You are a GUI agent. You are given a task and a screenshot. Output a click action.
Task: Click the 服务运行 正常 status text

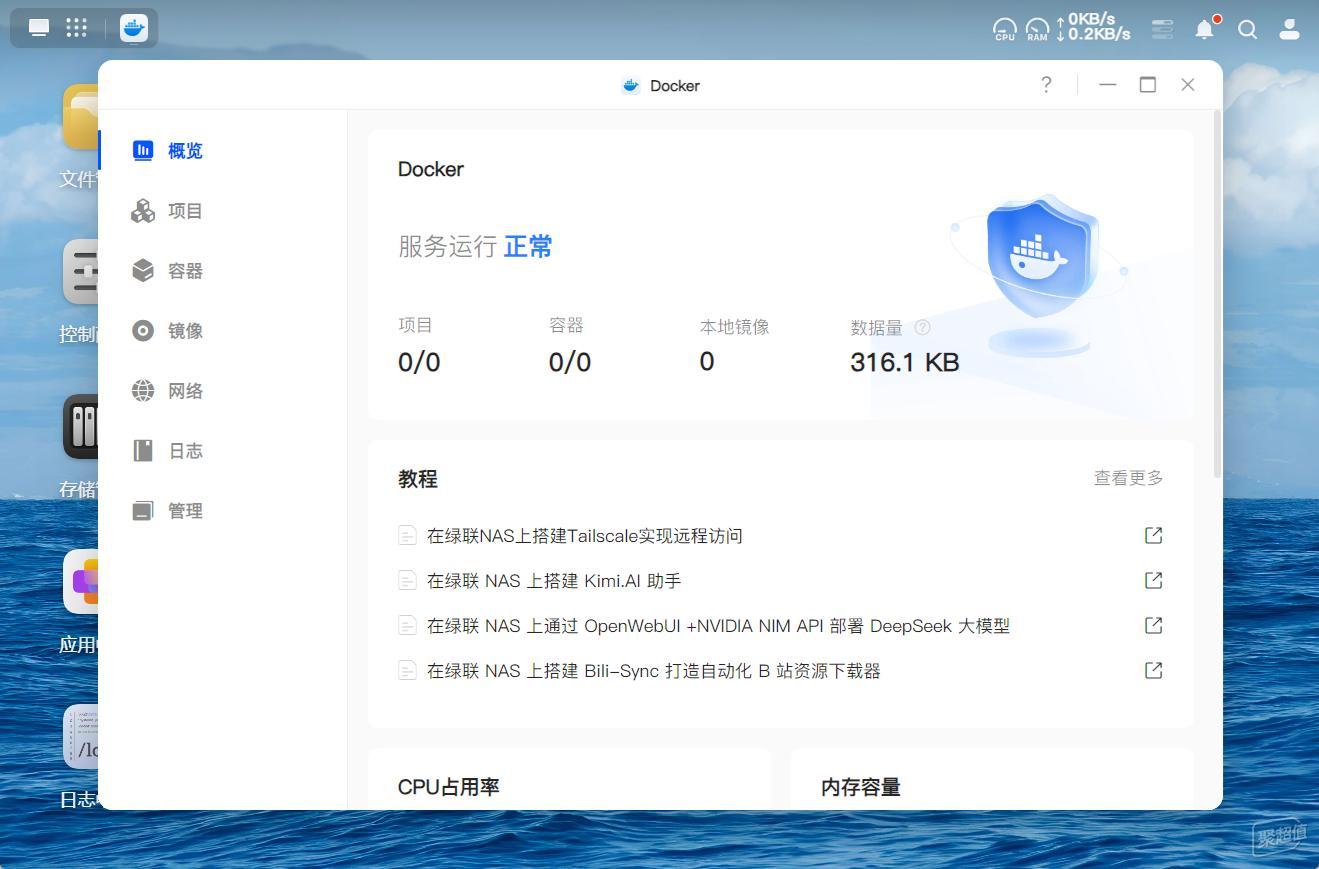[475, 246]
